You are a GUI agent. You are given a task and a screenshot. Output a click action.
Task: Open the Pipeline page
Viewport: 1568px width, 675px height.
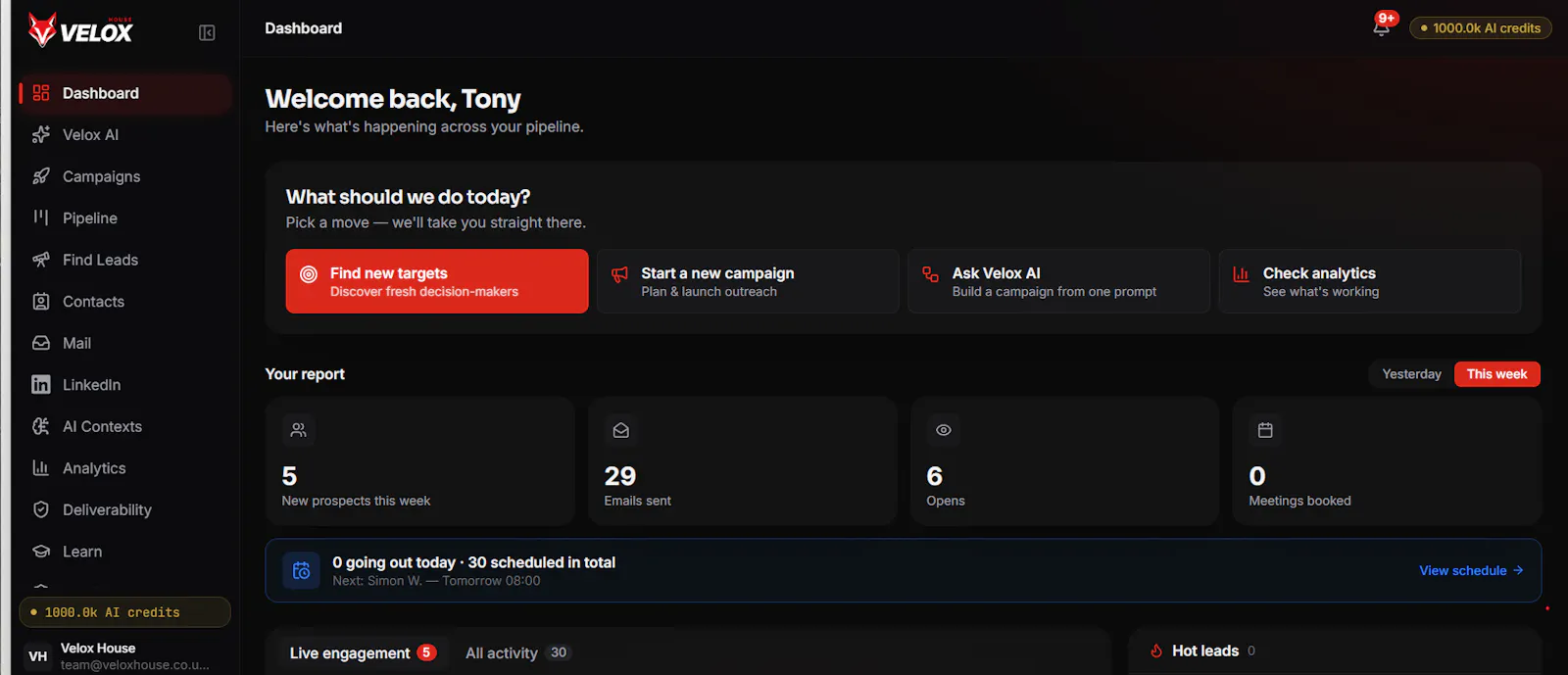[124, 217]
